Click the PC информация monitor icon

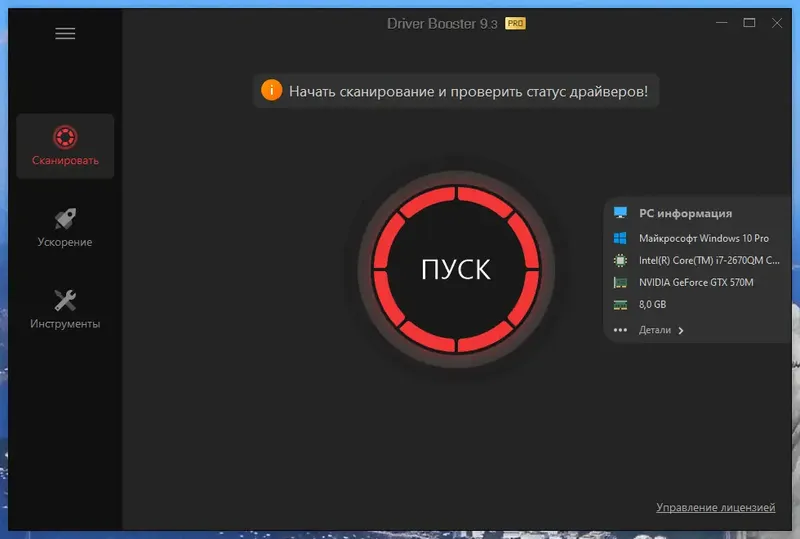620,213
